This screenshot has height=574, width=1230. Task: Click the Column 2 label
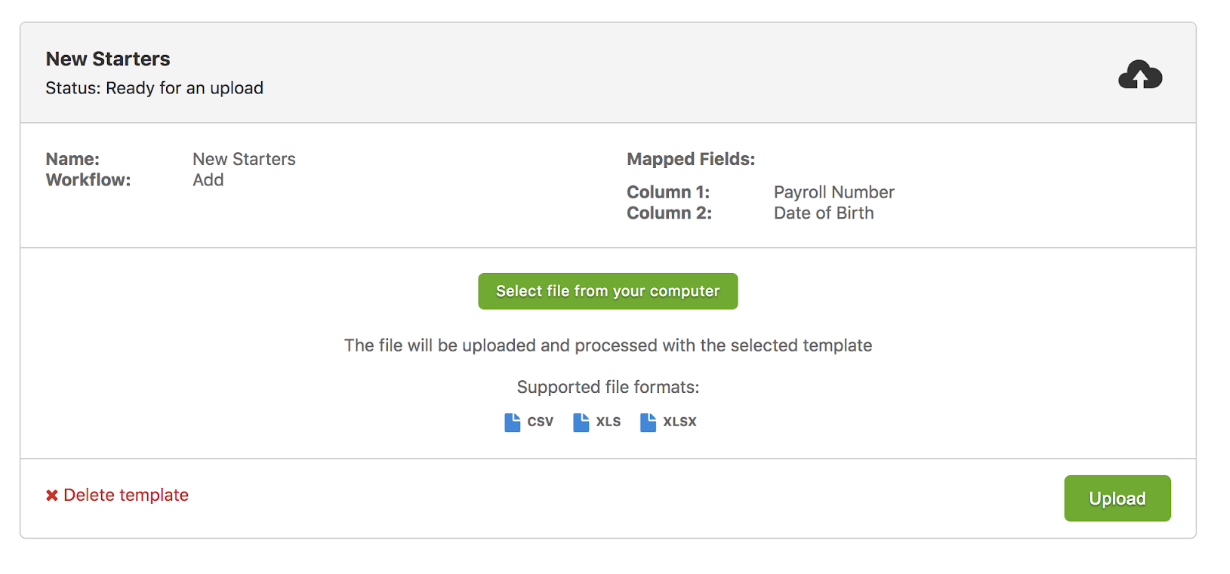click(x=669, y=213)
